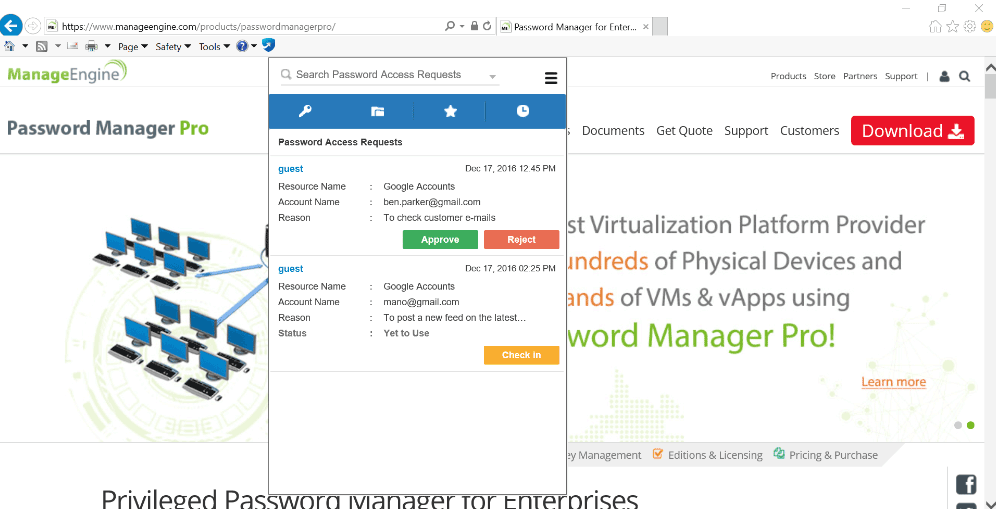
Task: Open the Documents nav item
Action: [x=613, y=131]
